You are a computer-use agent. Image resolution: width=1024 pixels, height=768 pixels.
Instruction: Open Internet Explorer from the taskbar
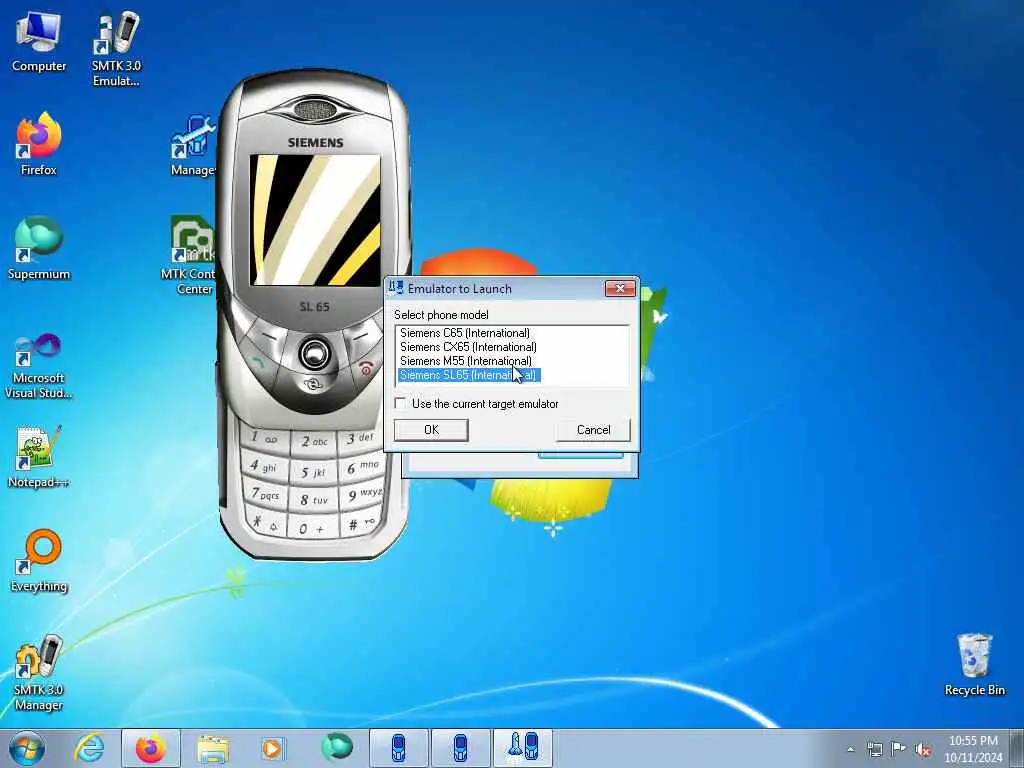coord(89,748)
